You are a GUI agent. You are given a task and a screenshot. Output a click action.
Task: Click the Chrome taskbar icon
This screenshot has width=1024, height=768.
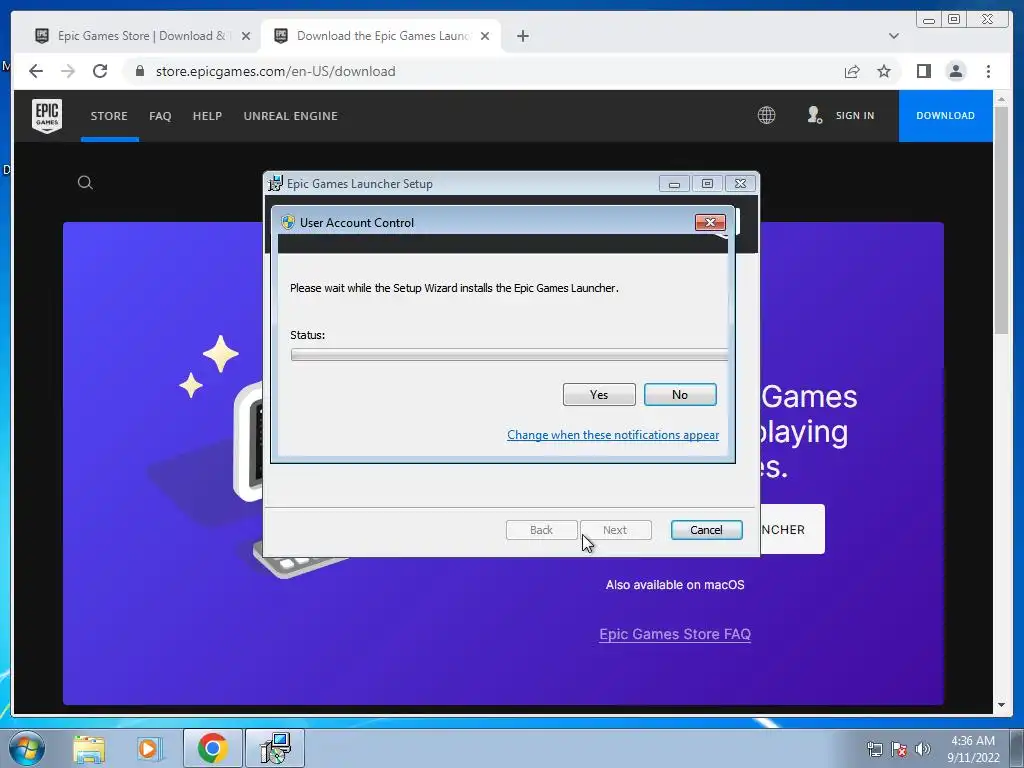(x=212, y=748)
